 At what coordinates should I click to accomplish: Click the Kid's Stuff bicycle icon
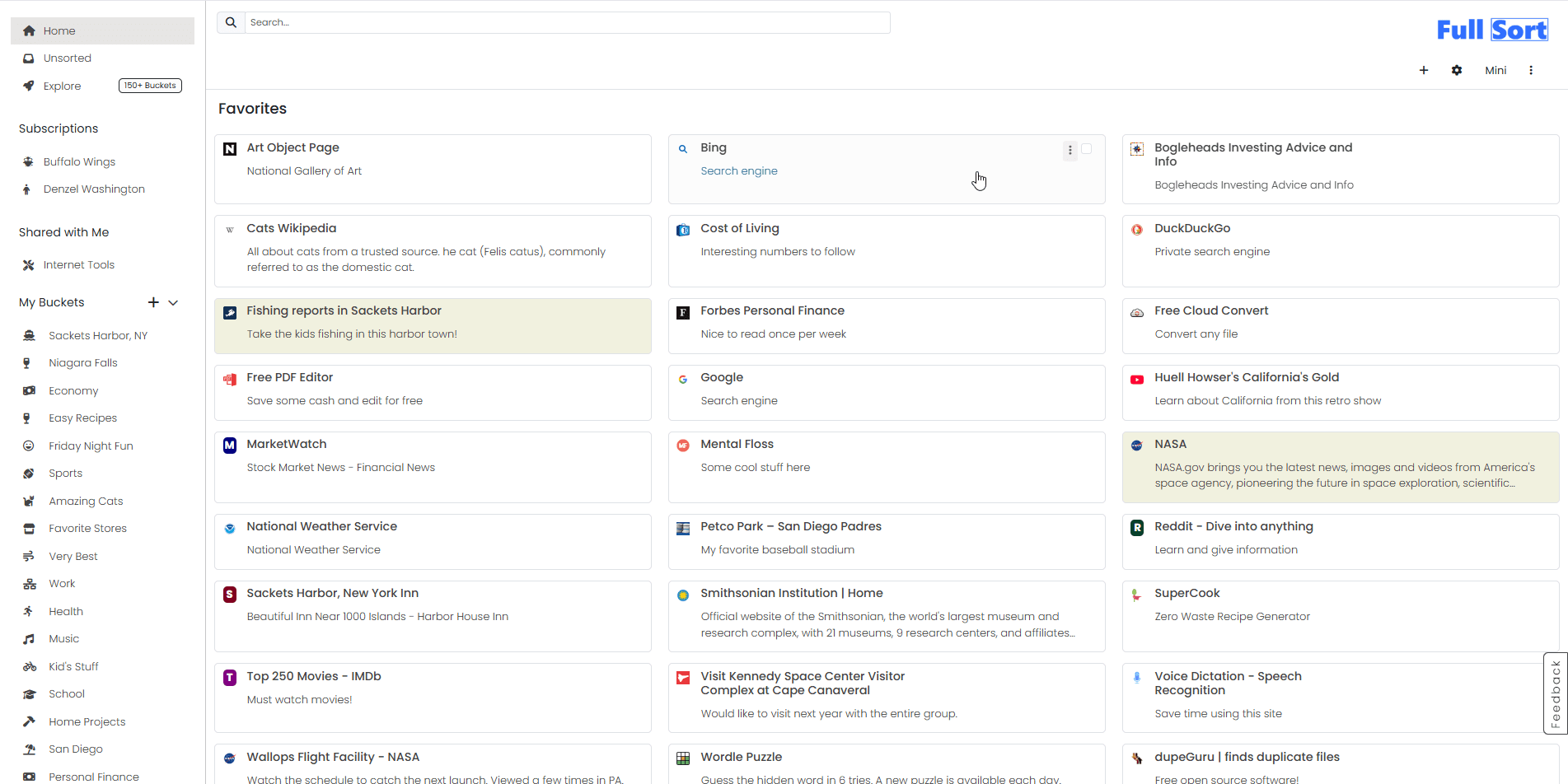coord(29,666)
